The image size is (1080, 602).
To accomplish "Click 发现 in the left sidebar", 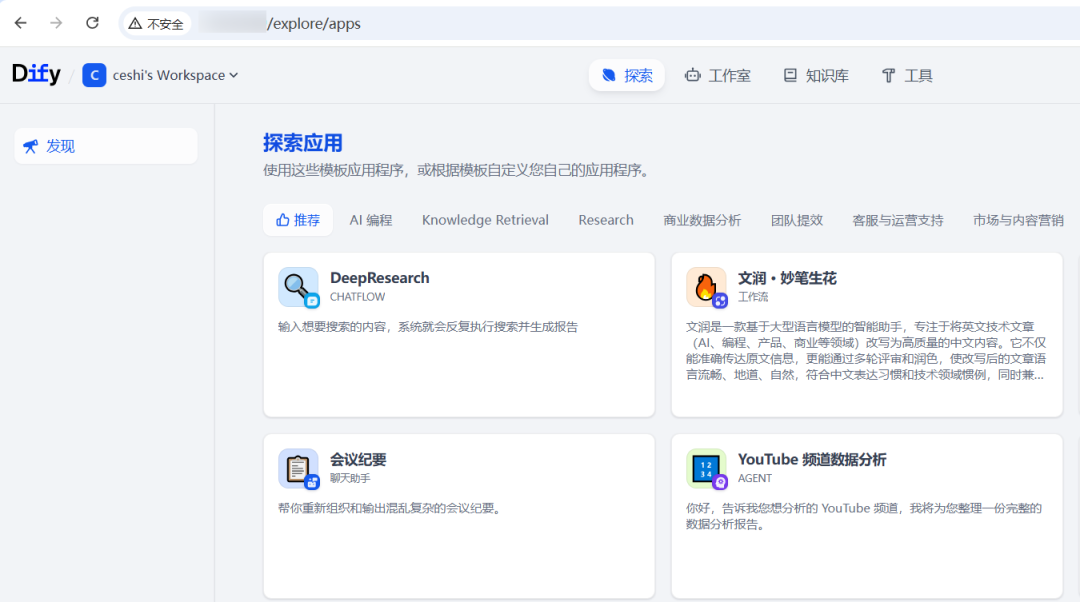I will tap(106, 146).
